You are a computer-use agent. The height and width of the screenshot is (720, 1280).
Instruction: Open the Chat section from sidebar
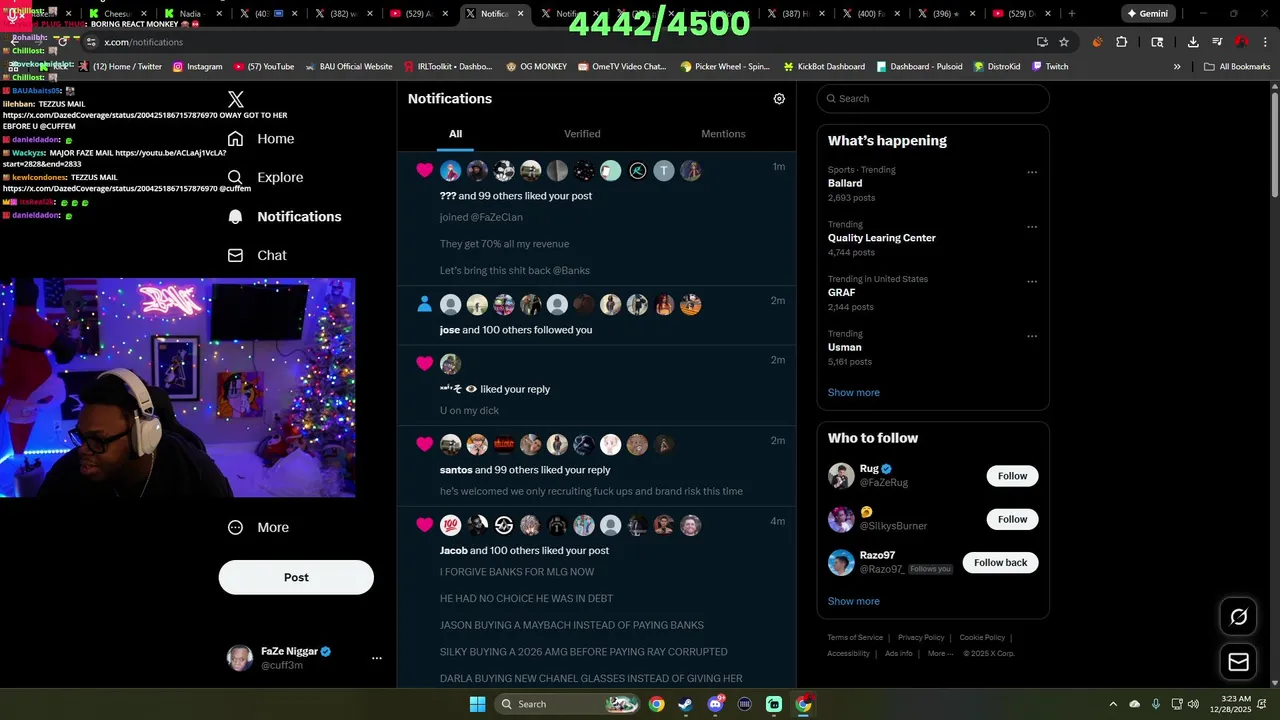257,255
